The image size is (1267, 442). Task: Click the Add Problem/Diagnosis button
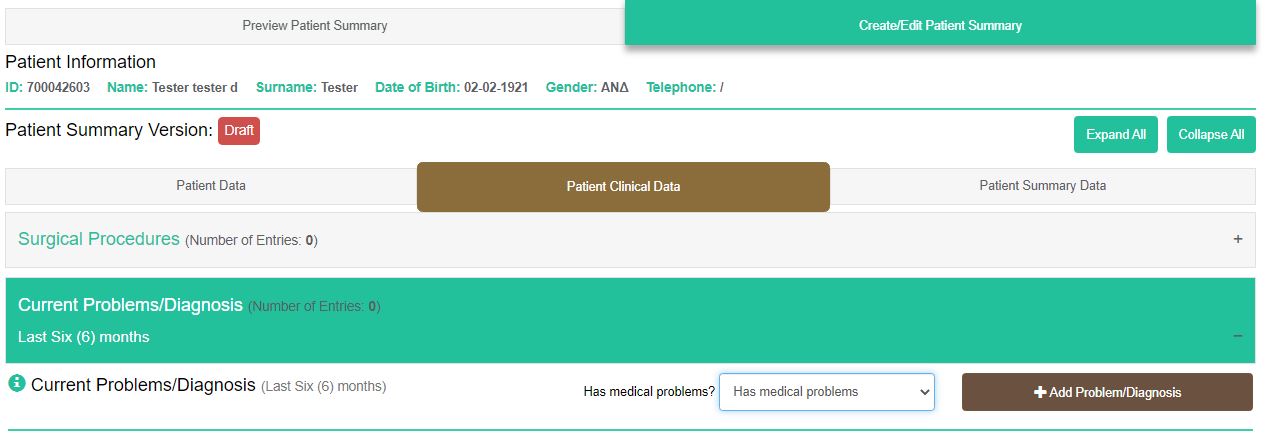pos(1107,392)
